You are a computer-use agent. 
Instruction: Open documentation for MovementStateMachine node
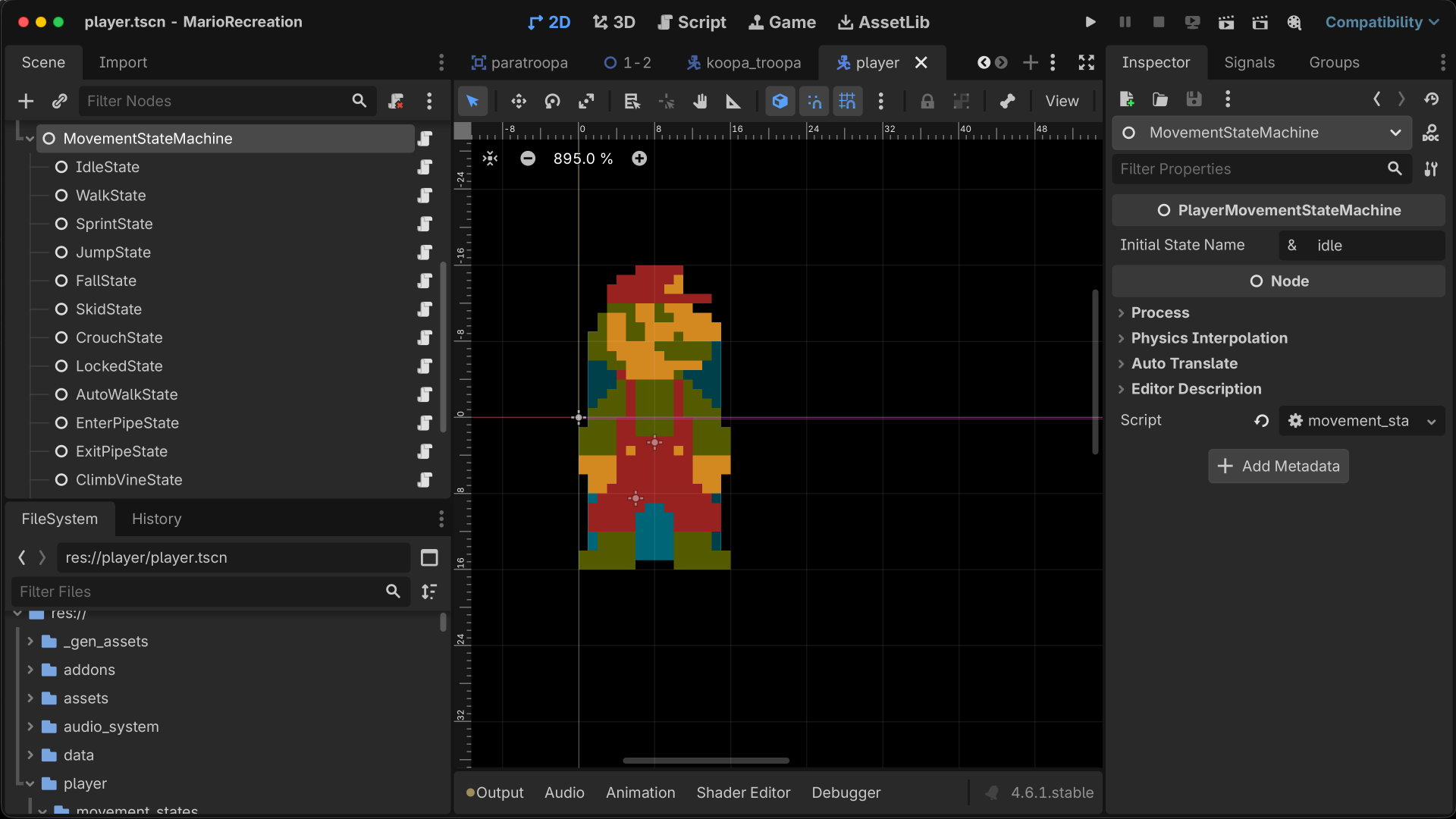coord(1431,133)
